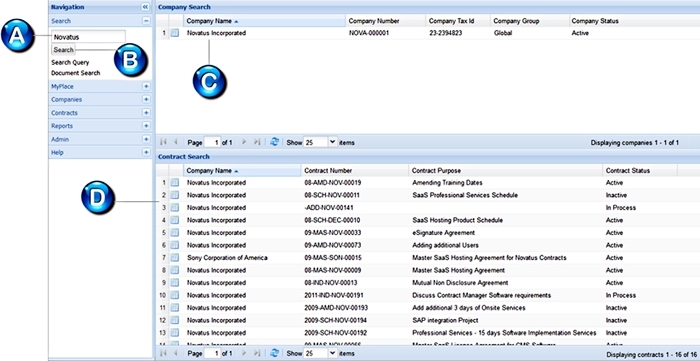
Task: Open record icon for contract 08-AMD-NOV-00019
Action: tap(175, 183)
